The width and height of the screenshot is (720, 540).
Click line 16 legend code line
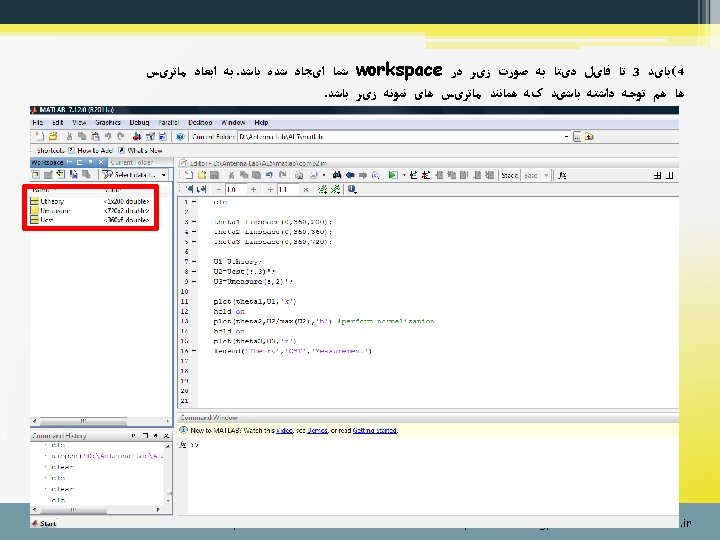click(x=292, y=351)
